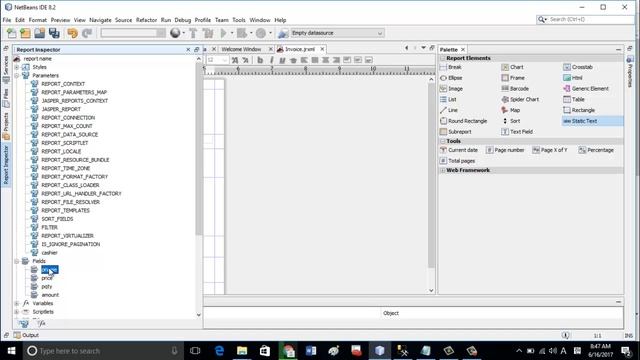Select the Map element in Palette
640x360 pixels.
tap(511, 110)
